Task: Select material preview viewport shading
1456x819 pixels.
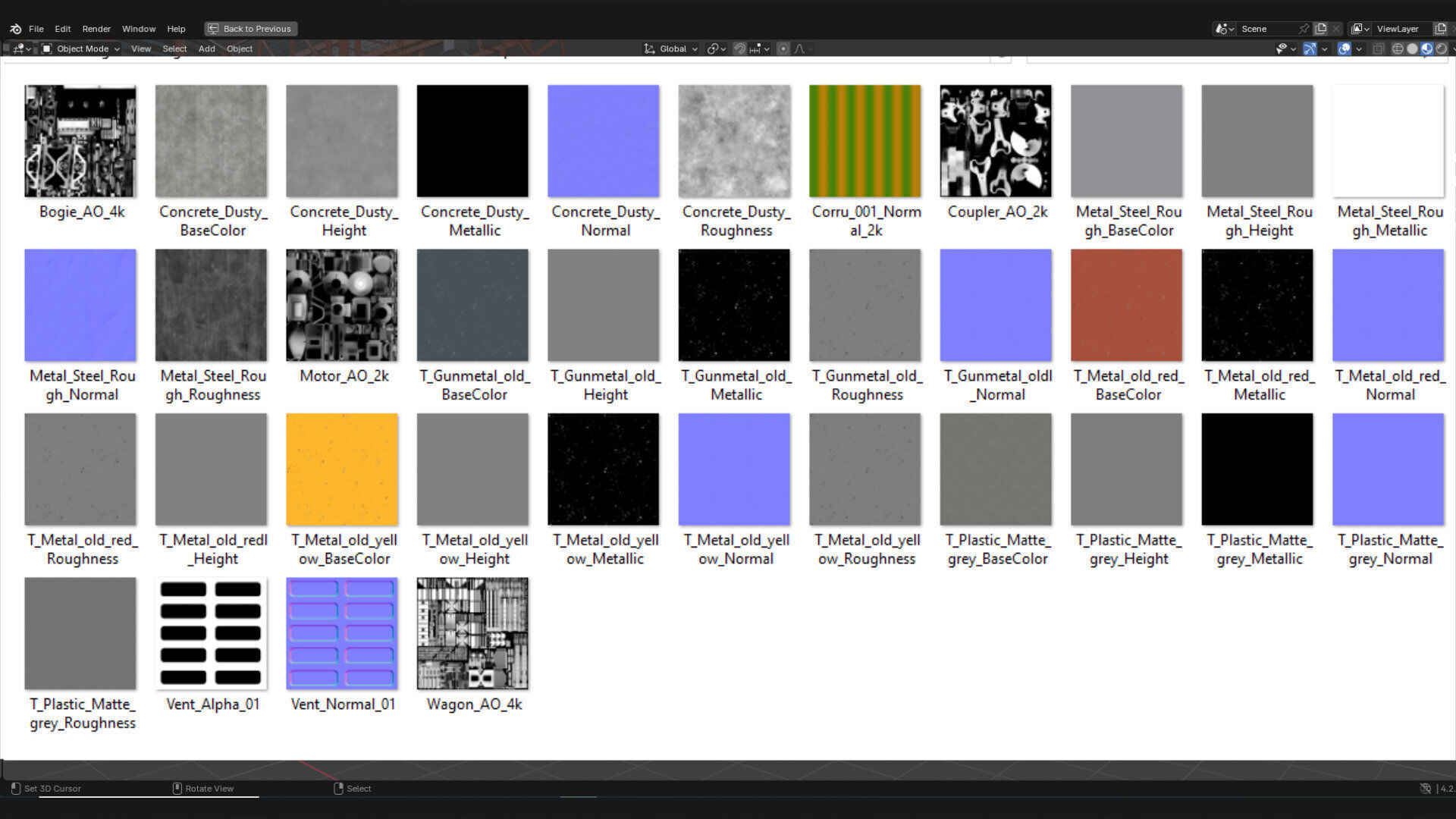Action: tap(1426, 49)
